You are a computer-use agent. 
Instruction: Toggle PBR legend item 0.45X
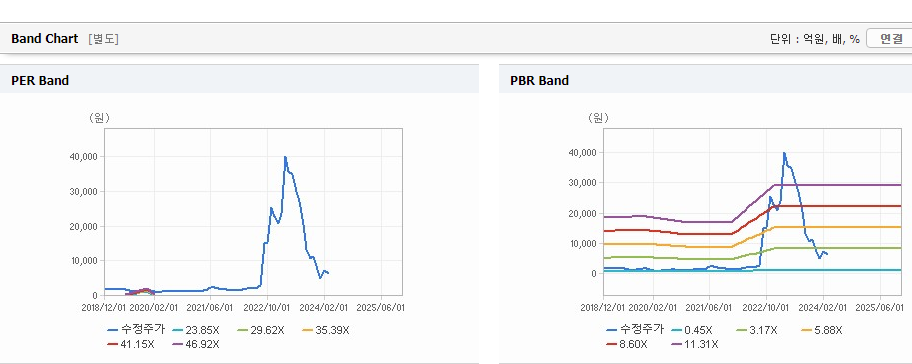coord(692,330)
